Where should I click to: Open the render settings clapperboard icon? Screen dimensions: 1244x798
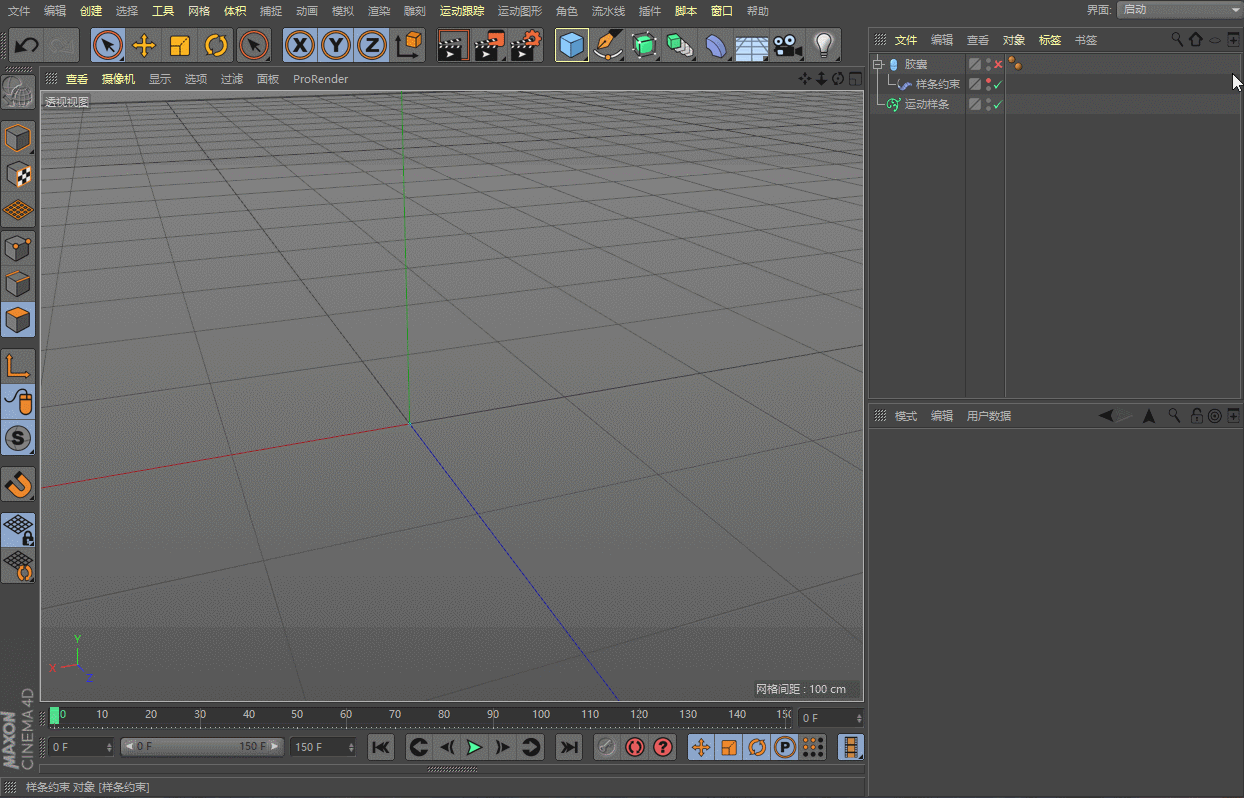(526, 45)
